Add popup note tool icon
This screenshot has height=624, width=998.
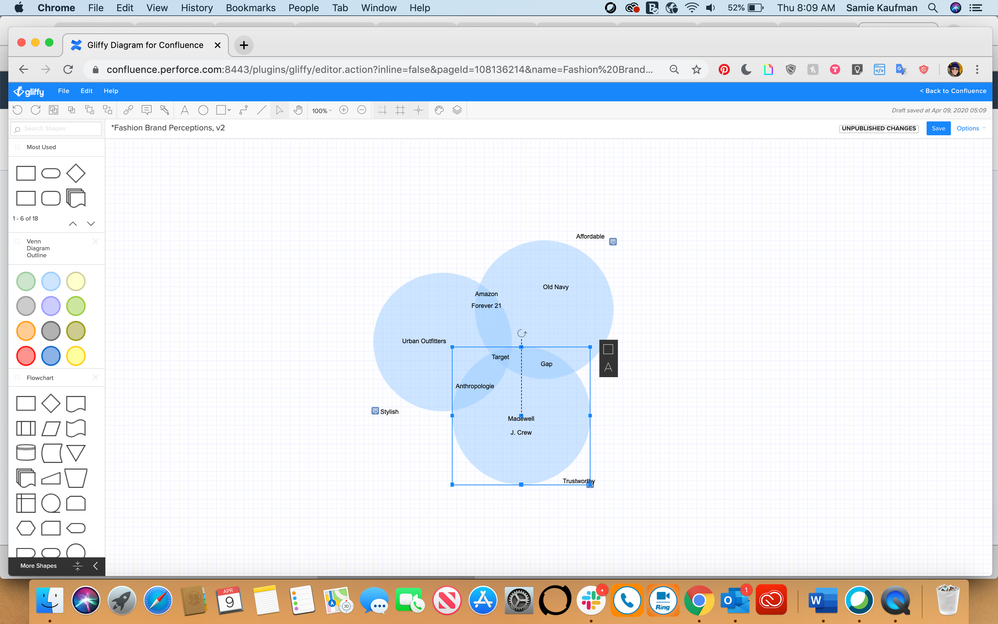tap(146, 110)
